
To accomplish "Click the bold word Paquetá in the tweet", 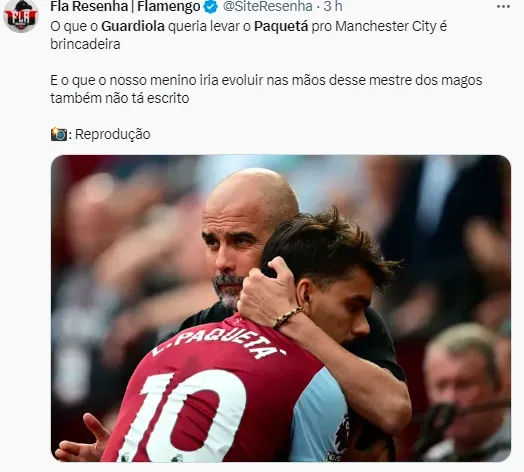I will coord(281,26).
